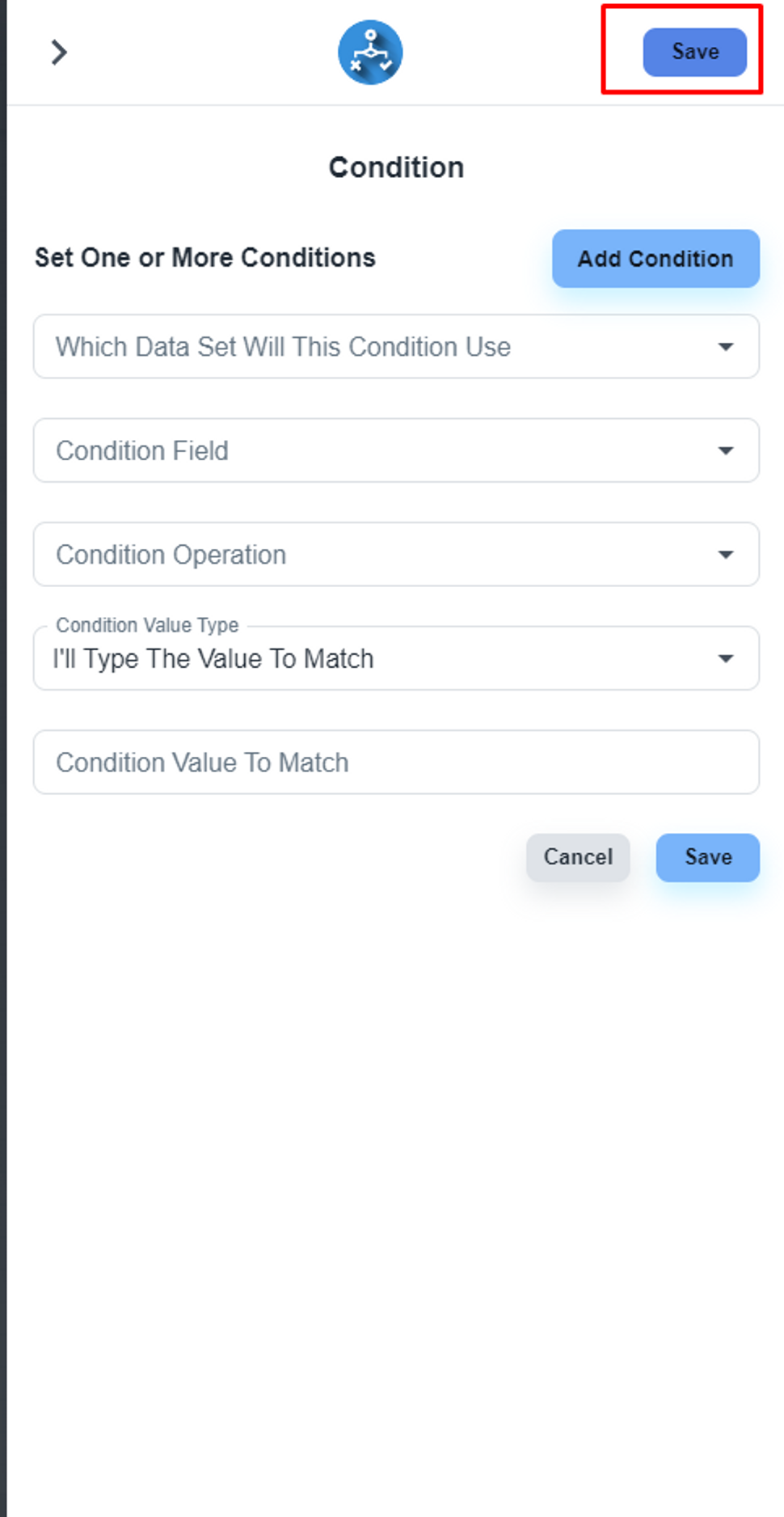Viewport: 784px width, 1517px height.
Task: Click the Save button beside Cancel
Action: coord(707,857)
